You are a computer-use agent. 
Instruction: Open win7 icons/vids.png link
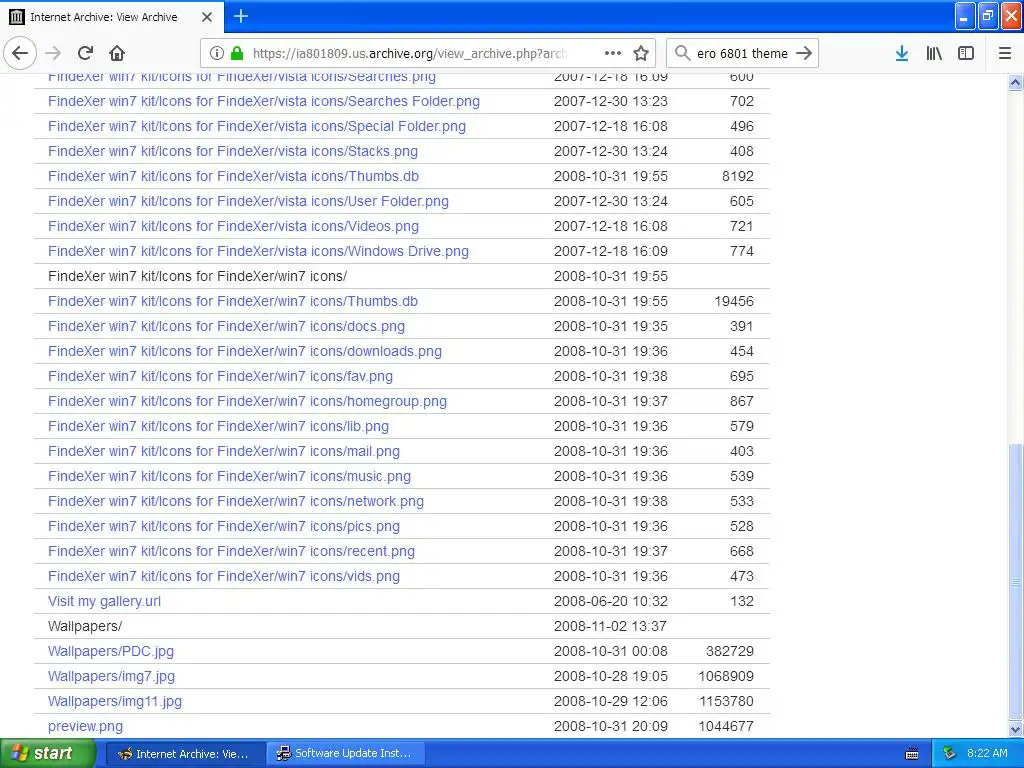click(224, 576)
